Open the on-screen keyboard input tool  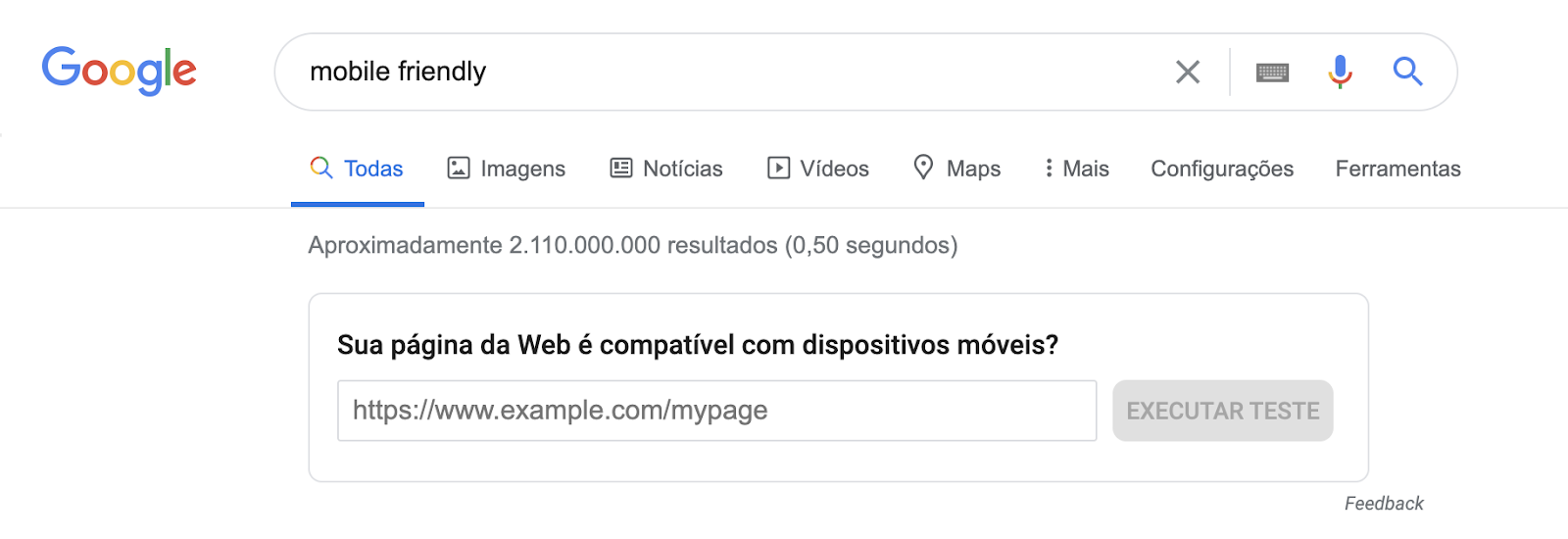[1272, 73]
